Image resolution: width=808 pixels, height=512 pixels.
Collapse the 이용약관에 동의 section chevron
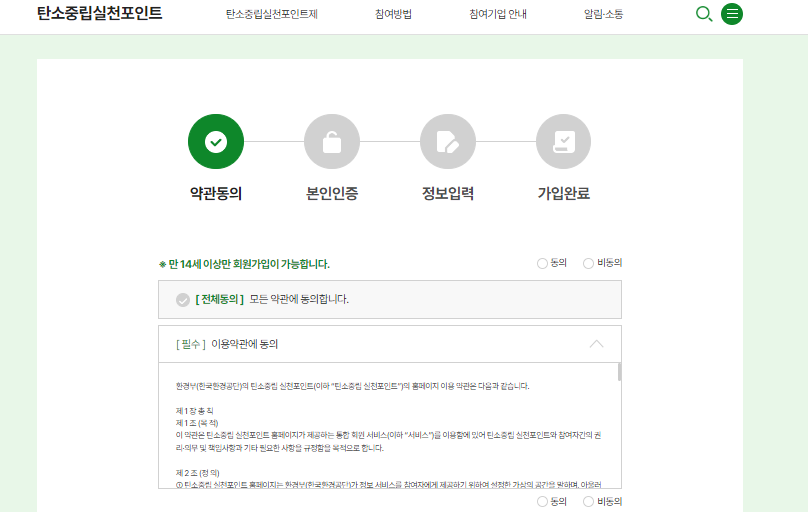click(x=596, y=344)
